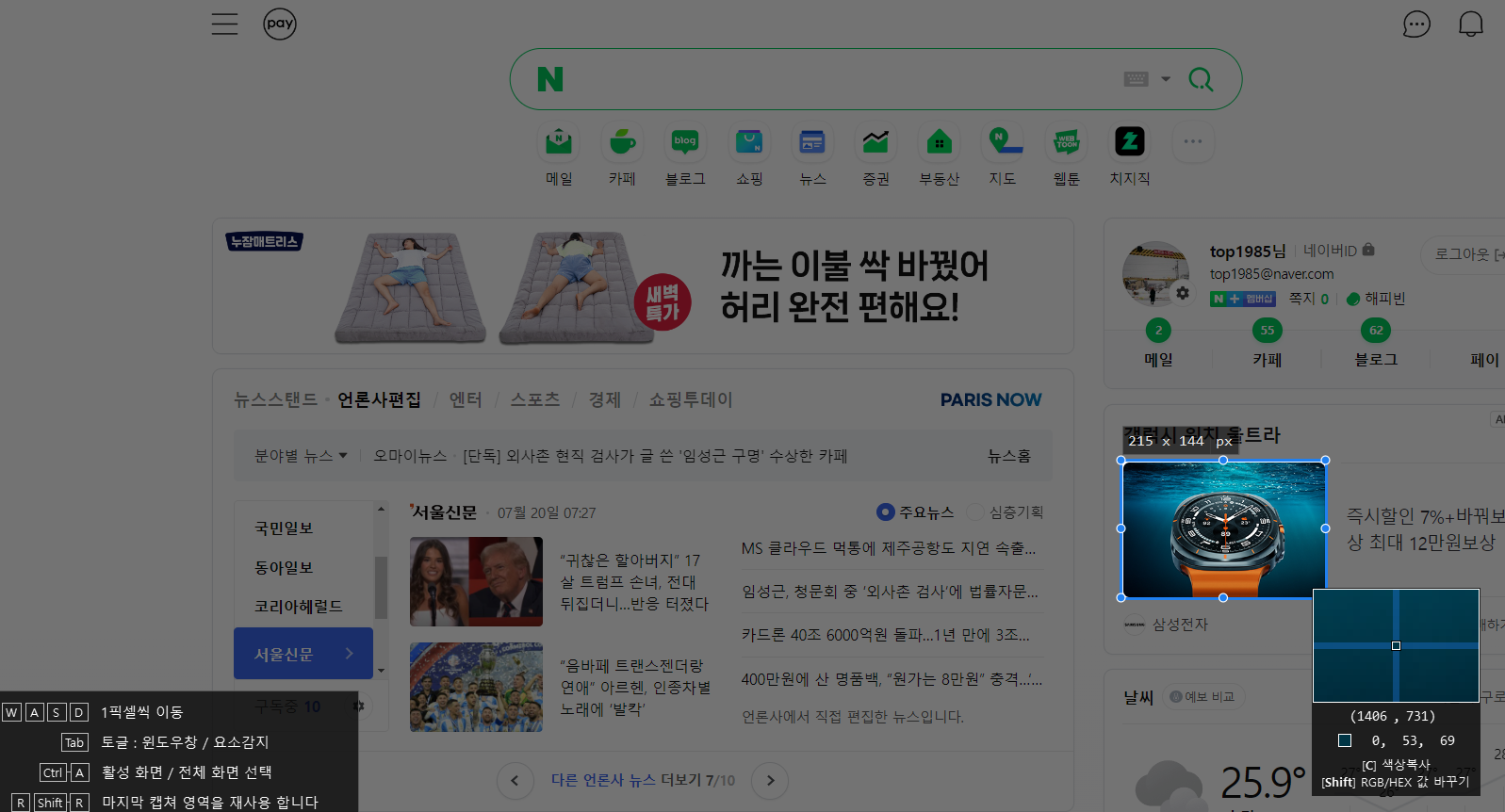Viewport: 1505px width, 812px height.
Task: Open the Galaxy Watch ad image
Action: (1223, 529)
